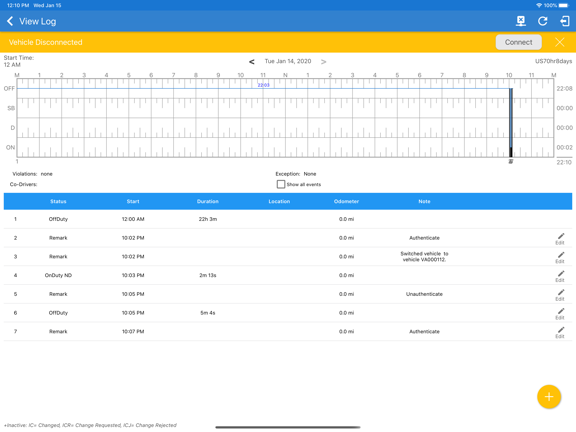Image resolution: width=576 pixels, height=432 pixels.
Task: Enable Show all events checkbox
Action: click(x=281, y=184)
